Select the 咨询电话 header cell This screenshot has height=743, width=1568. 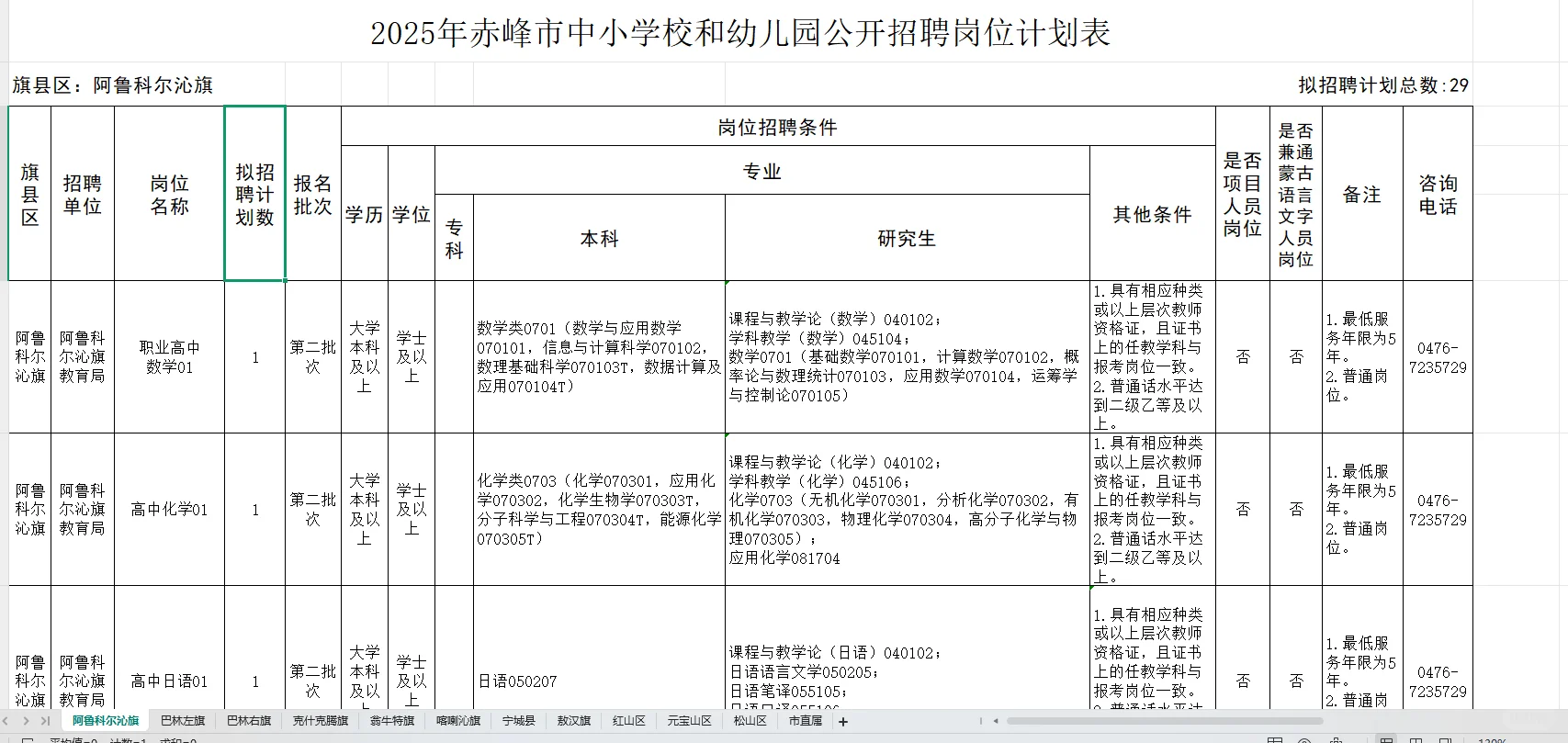(x=1438, y=194)
